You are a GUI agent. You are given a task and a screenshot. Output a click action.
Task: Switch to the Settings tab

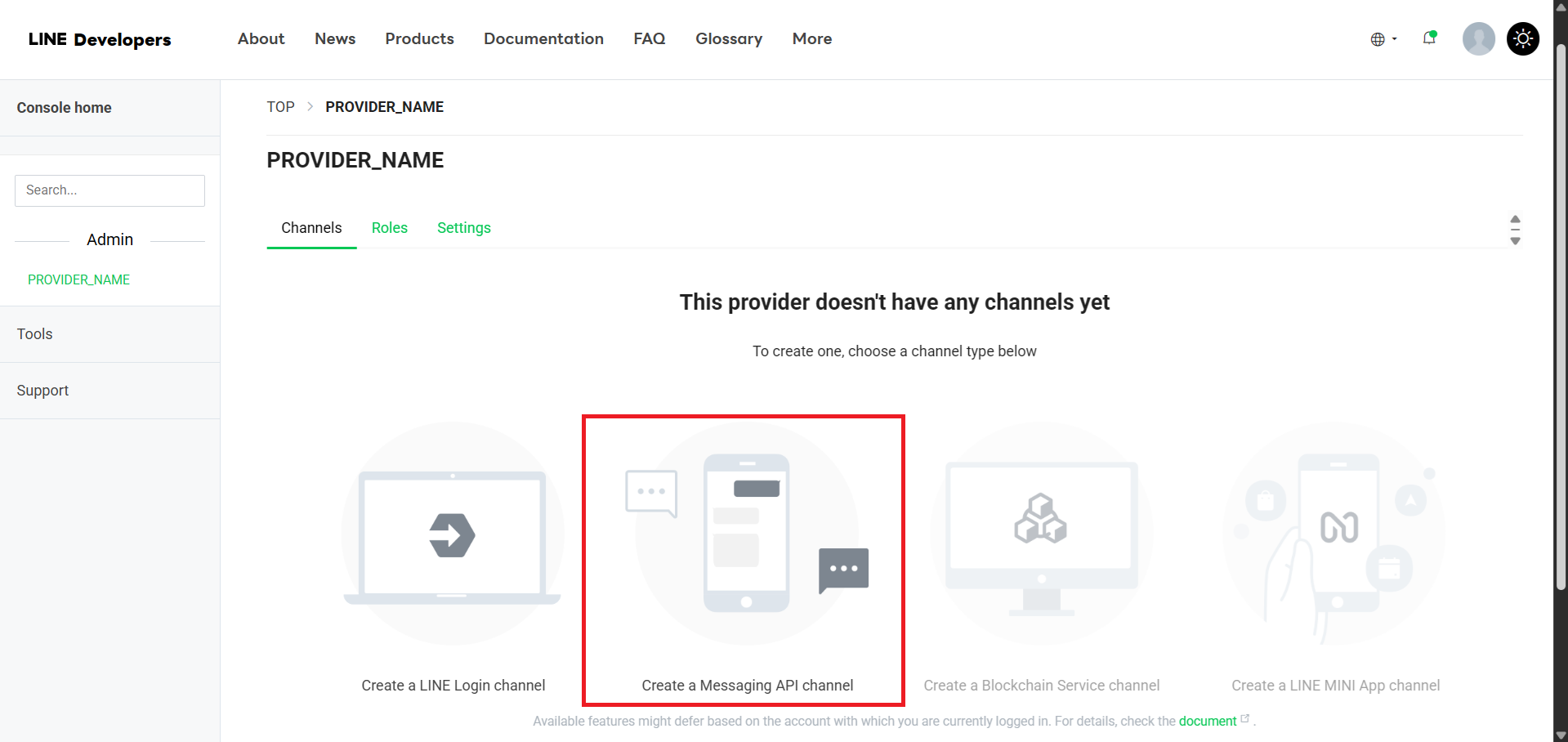click(x=463, y=228)
